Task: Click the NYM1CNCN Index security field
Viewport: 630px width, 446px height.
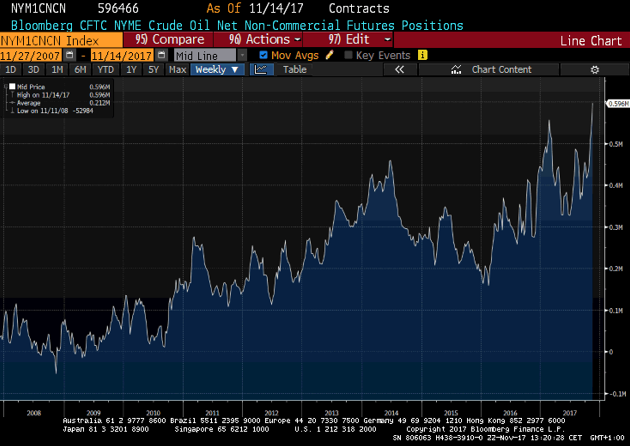Action: point(61,40)
